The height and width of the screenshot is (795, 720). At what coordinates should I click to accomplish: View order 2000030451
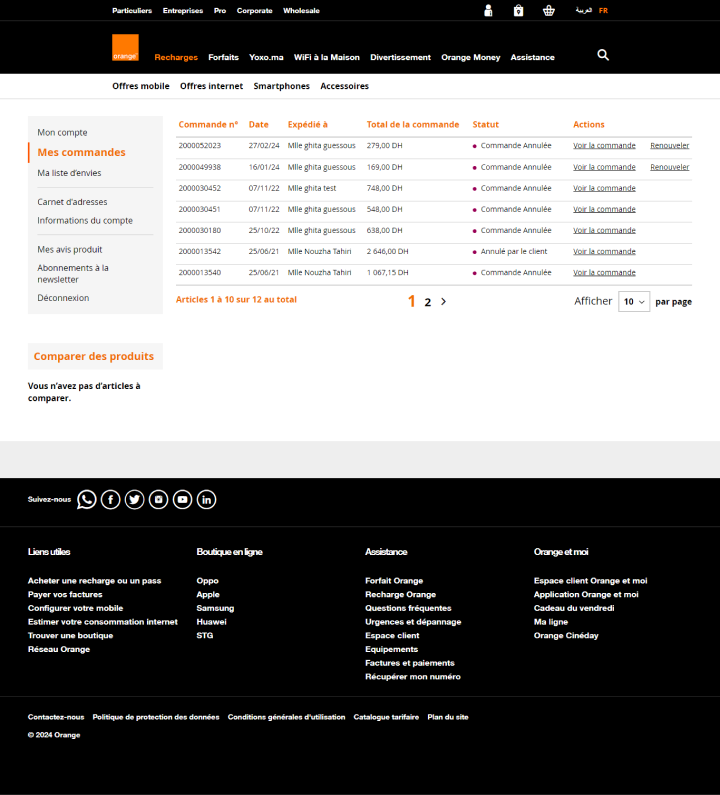point(604,209)
